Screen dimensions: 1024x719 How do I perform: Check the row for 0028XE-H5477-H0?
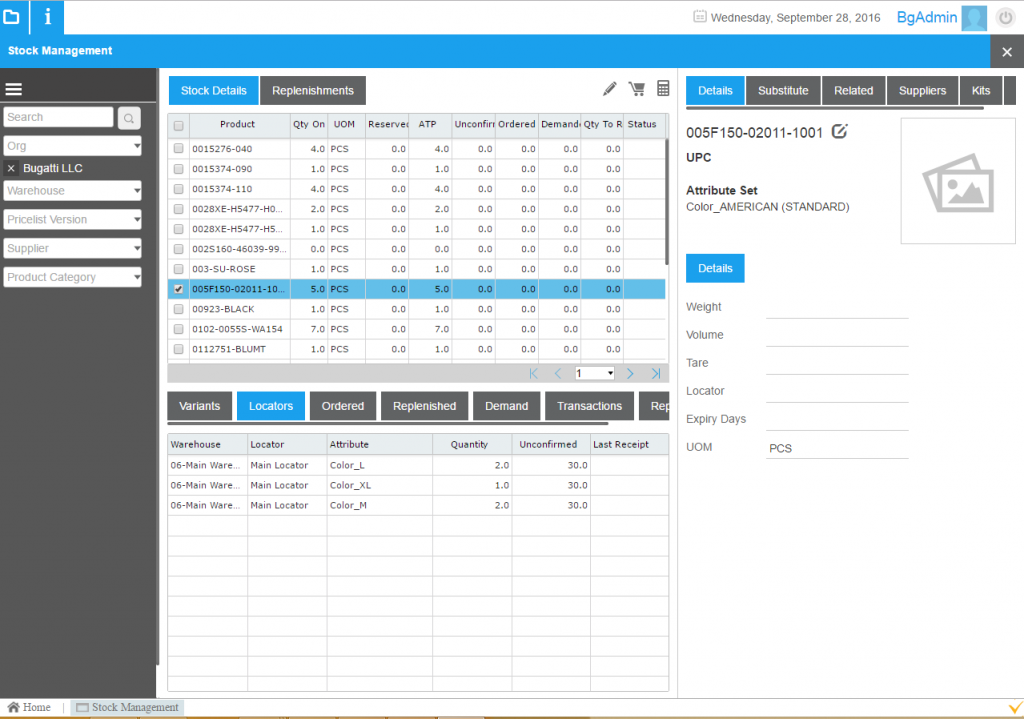click(x=178, y=210)
